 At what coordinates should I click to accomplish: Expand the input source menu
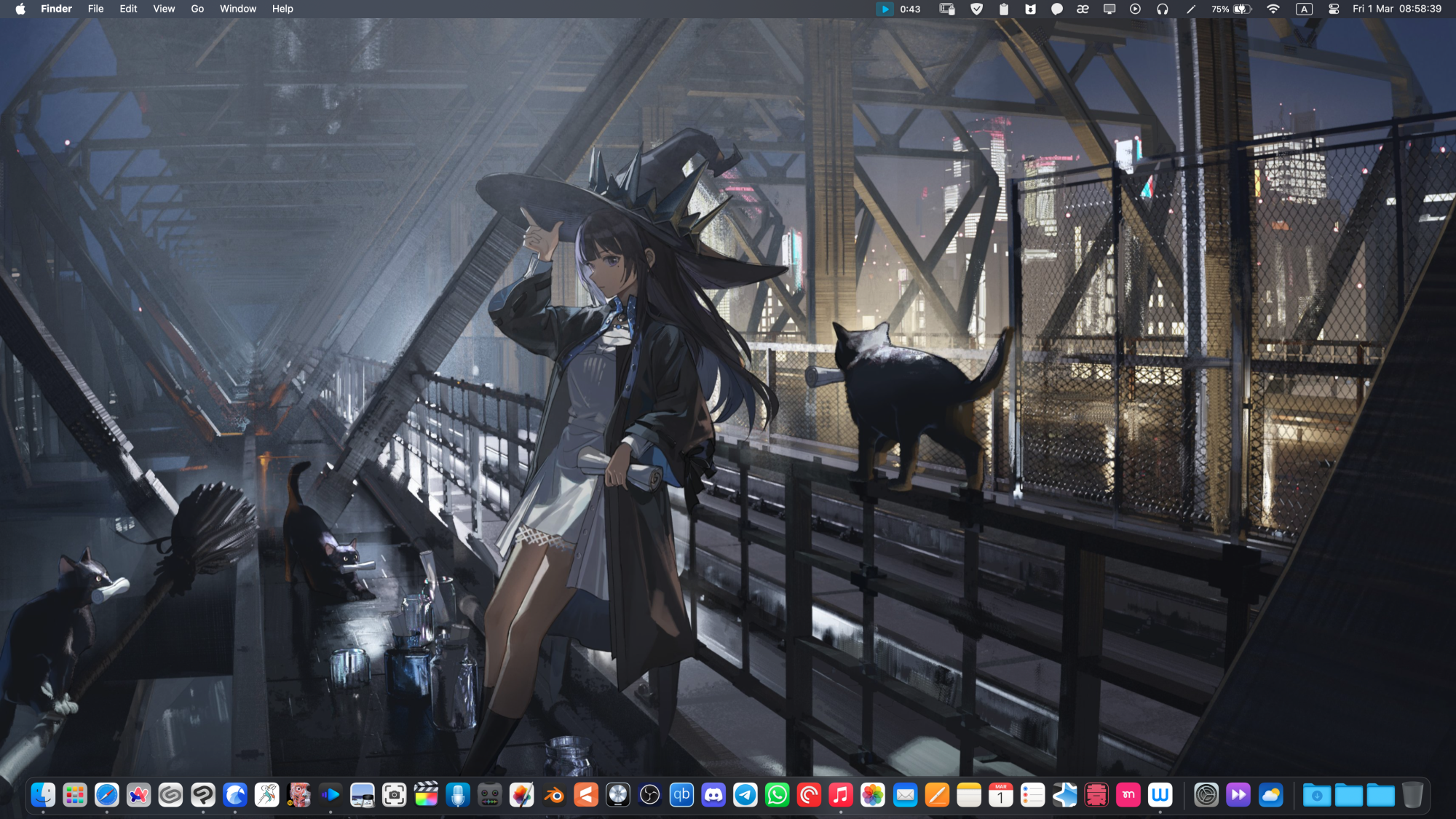point(1304,9)
